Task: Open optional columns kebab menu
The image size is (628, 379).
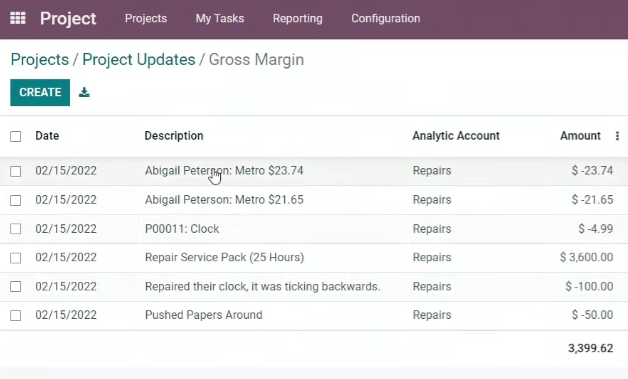Action: 617,136
